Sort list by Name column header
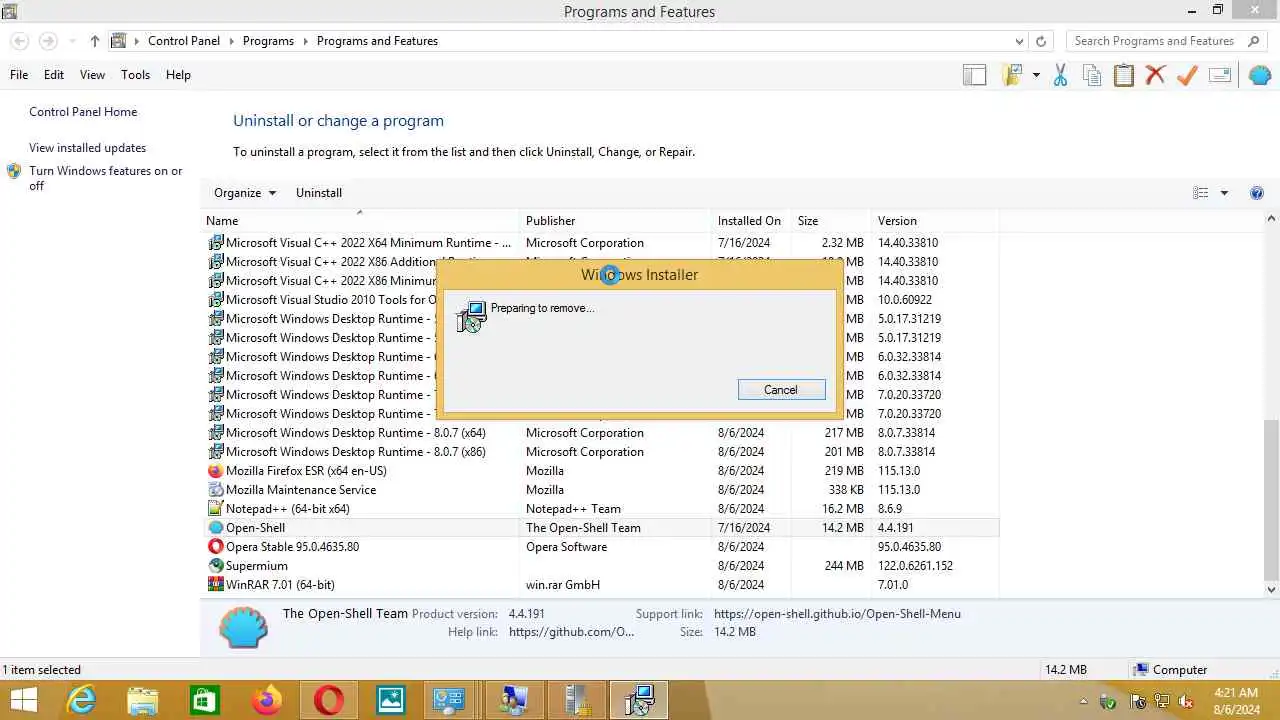This screenshot has height=720, width=1280. [361, 221]
